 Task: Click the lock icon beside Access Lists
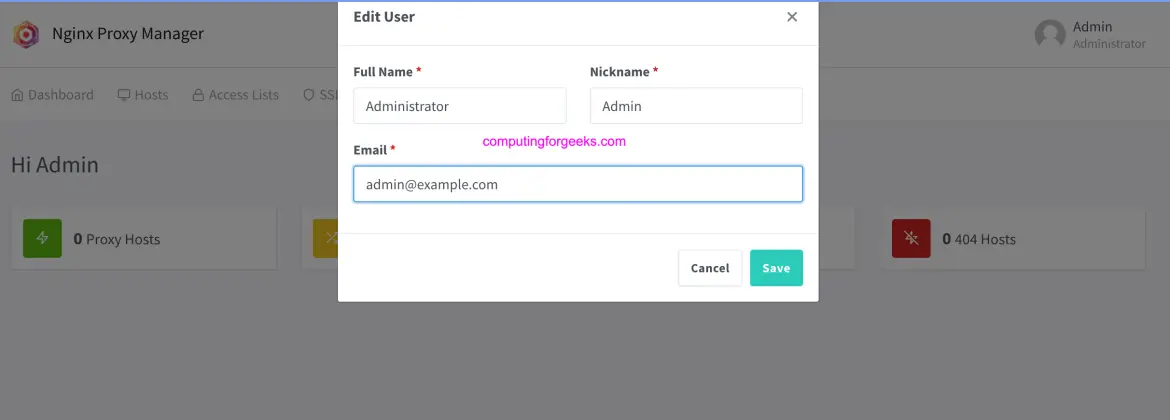click(199, 95)
